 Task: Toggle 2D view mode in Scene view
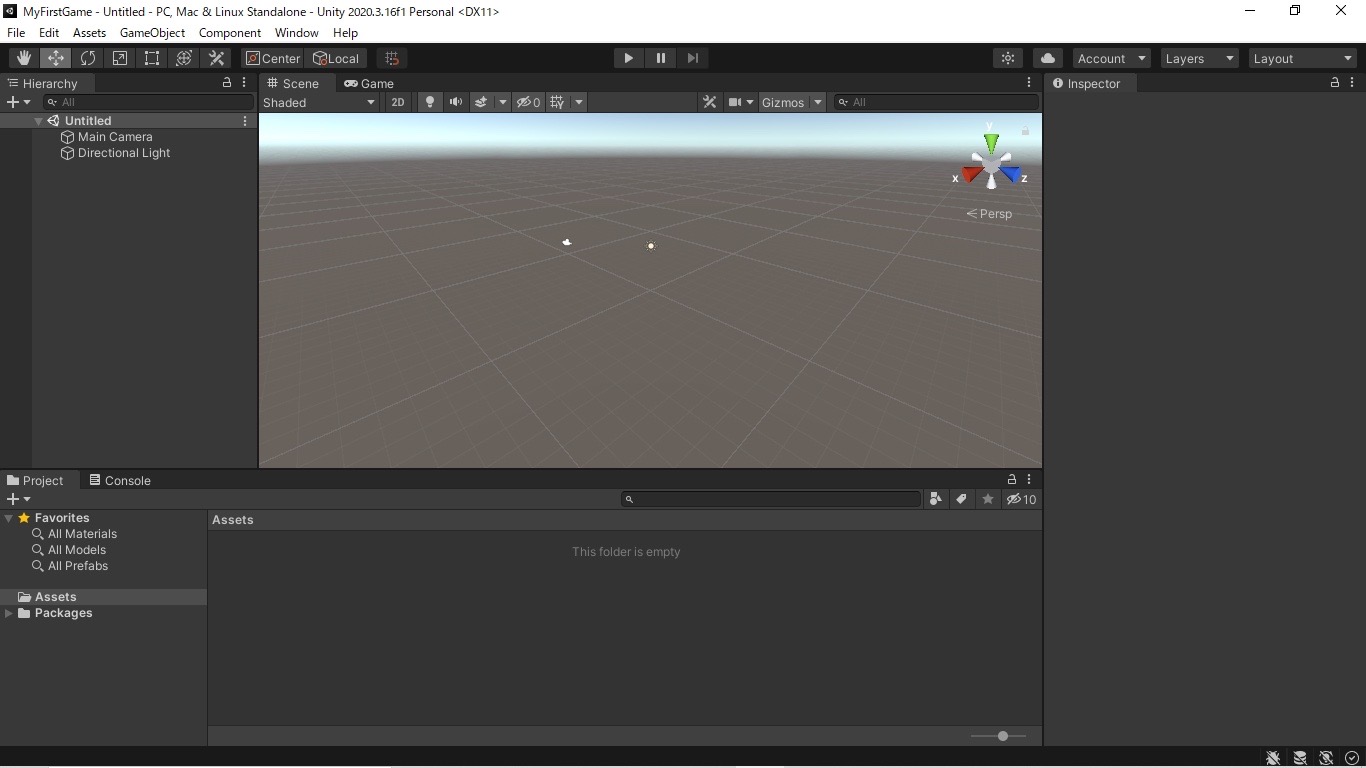pyautogui.click(x=397, y=102)
